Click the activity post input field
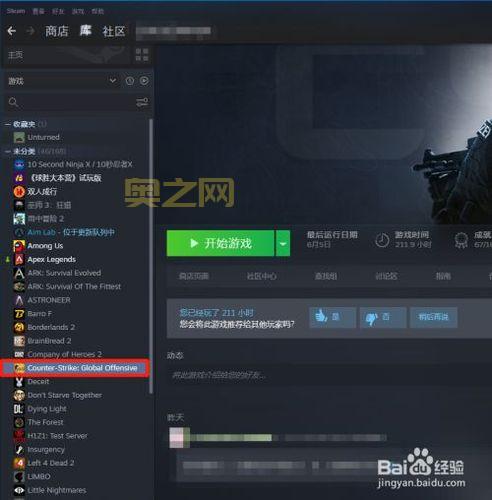Viewport: 492px width, 500px height. [x=328, y=376]
